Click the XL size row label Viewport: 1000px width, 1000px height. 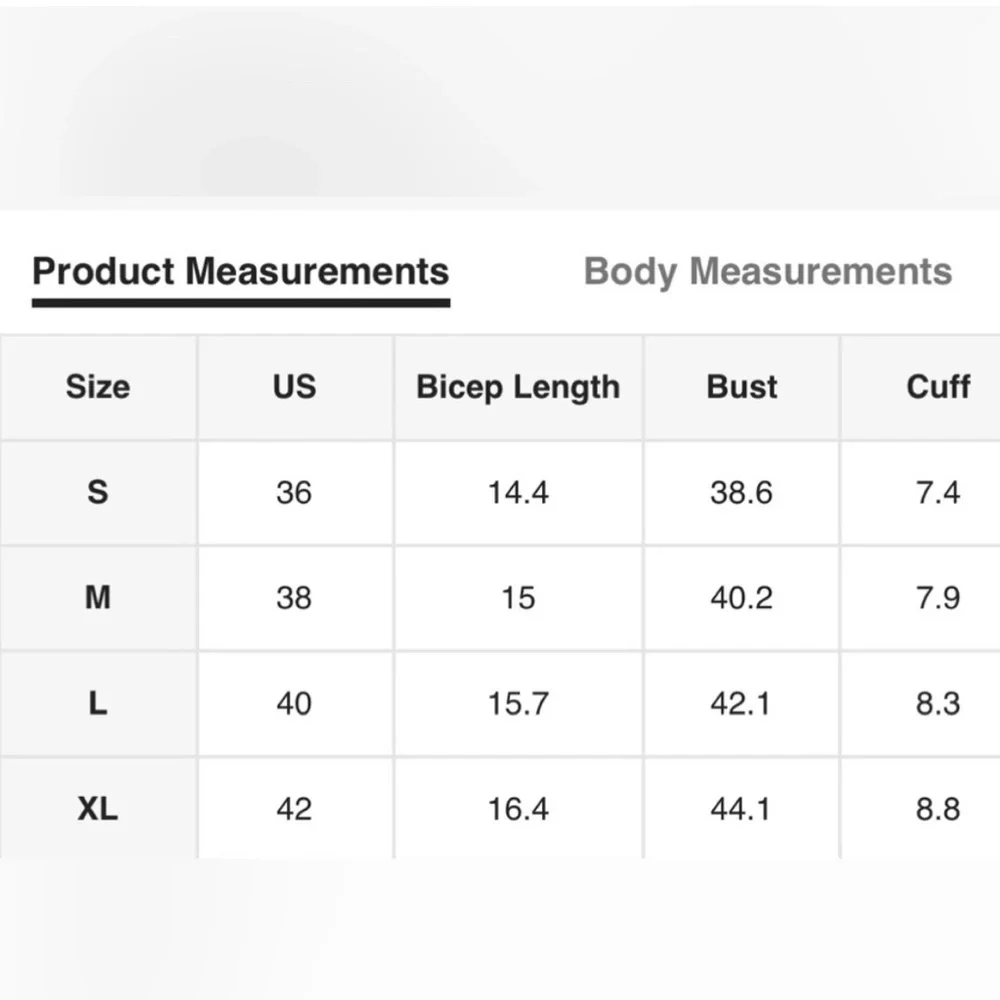click(98, 809)
